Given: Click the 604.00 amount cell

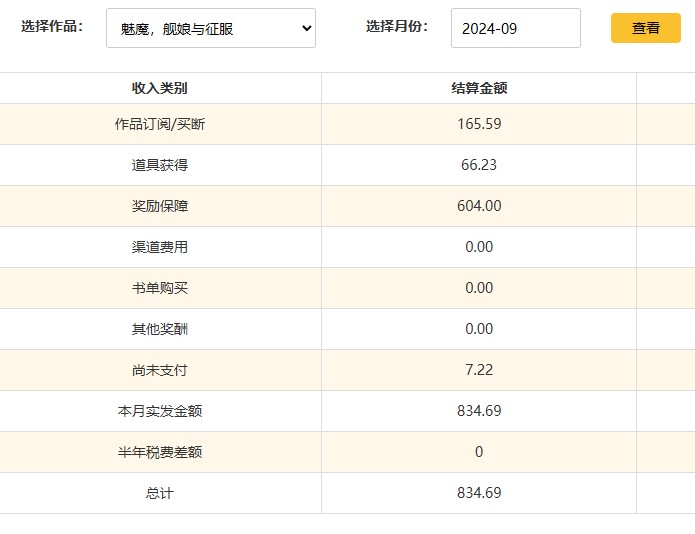Looking at the screenshot, I should (x=479, y=206).
